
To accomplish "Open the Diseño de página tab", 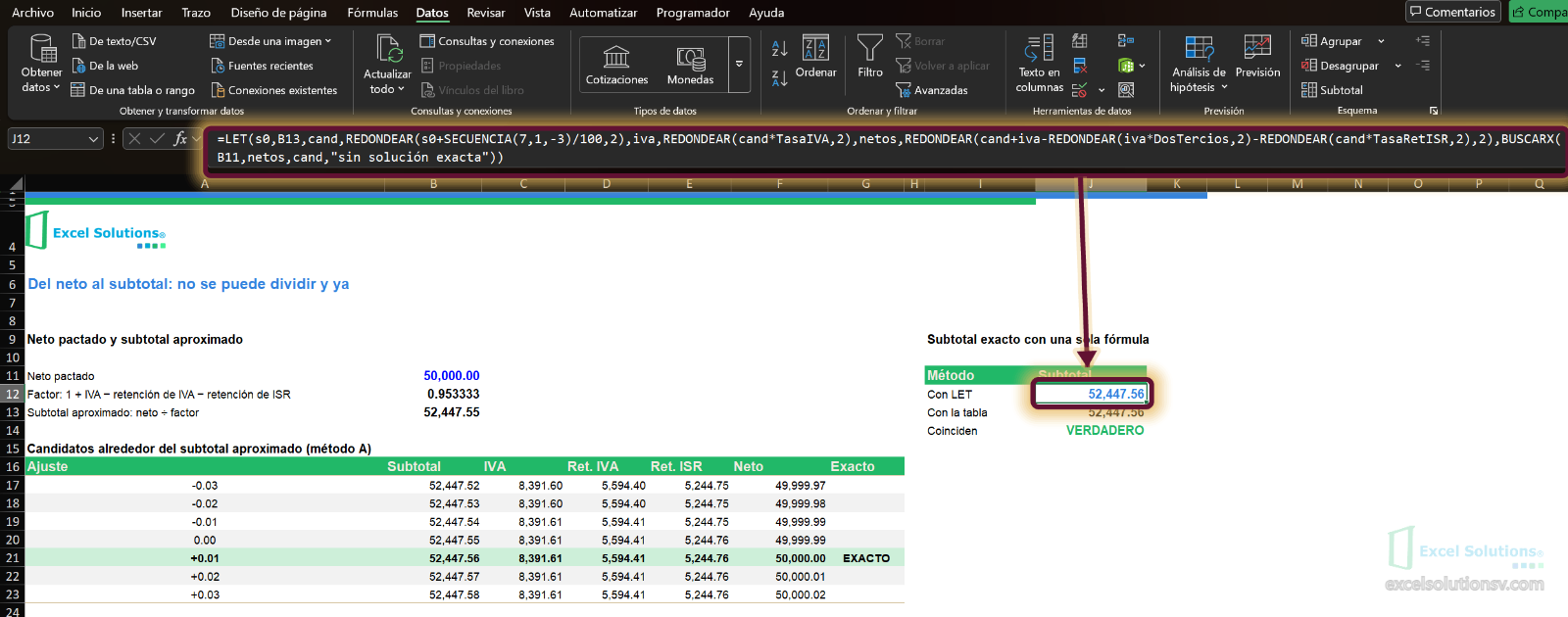I will 278,13.
